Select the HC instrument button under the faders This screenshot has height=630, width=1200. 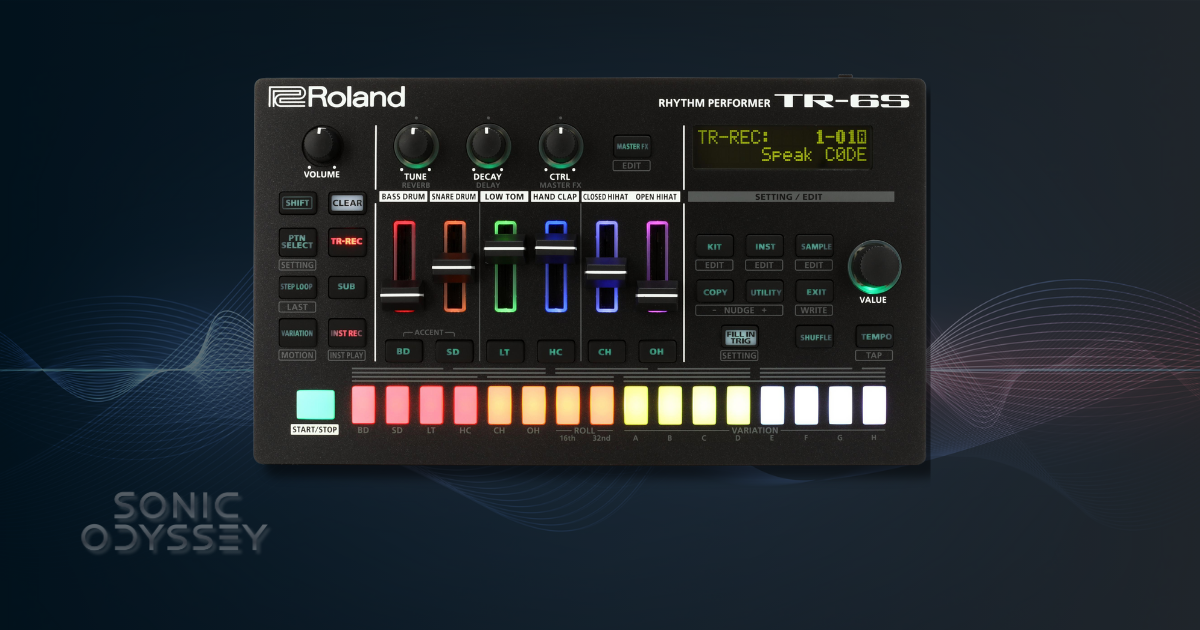point(555,351)
